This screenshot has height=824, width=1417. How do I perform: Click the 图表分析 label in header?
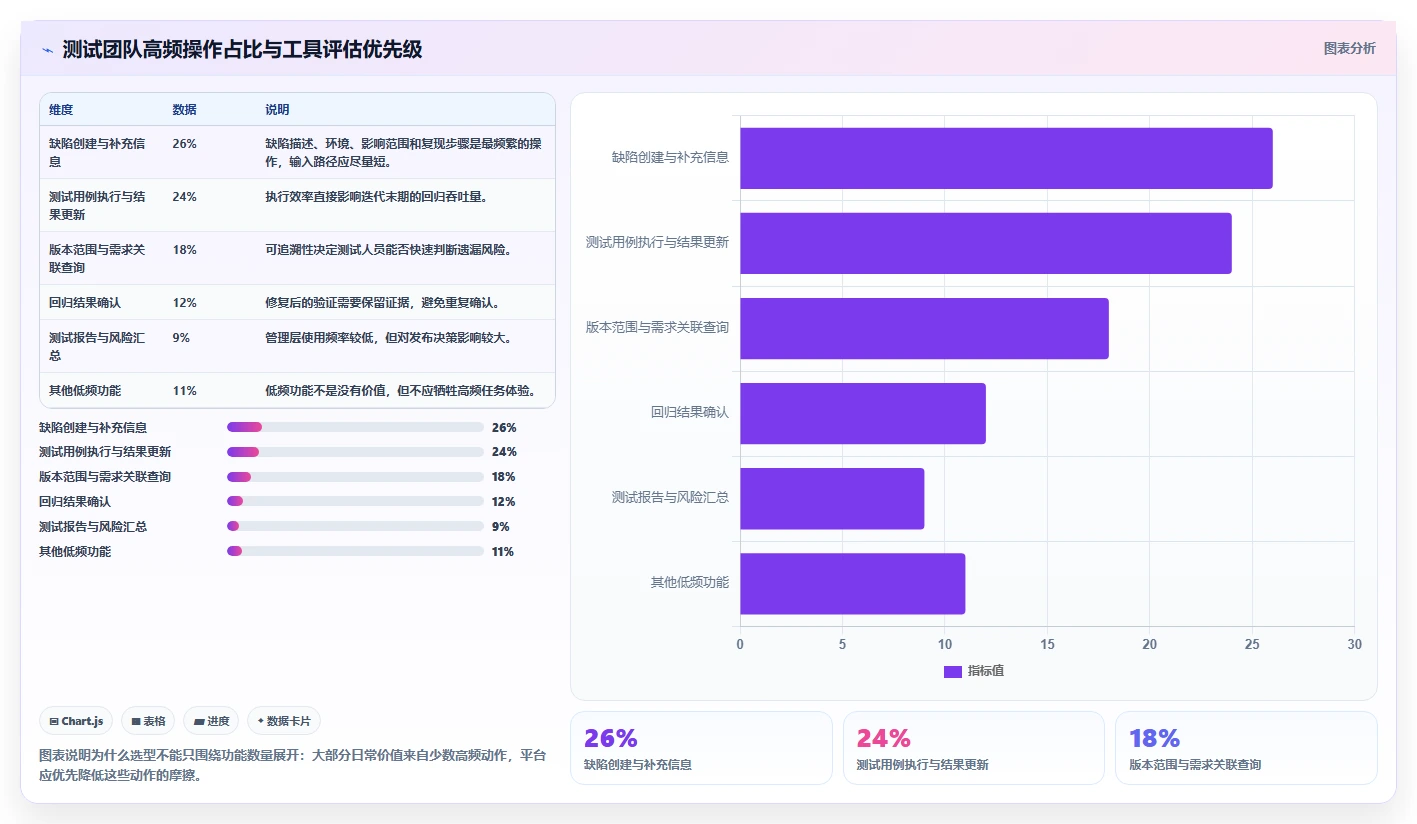pos(1349,48)
